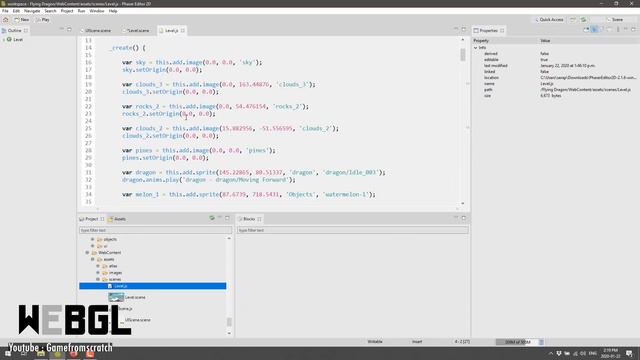Expand the objects folder
The width and height of the screenshot is (640, 360).
click(x=93, y=240)
